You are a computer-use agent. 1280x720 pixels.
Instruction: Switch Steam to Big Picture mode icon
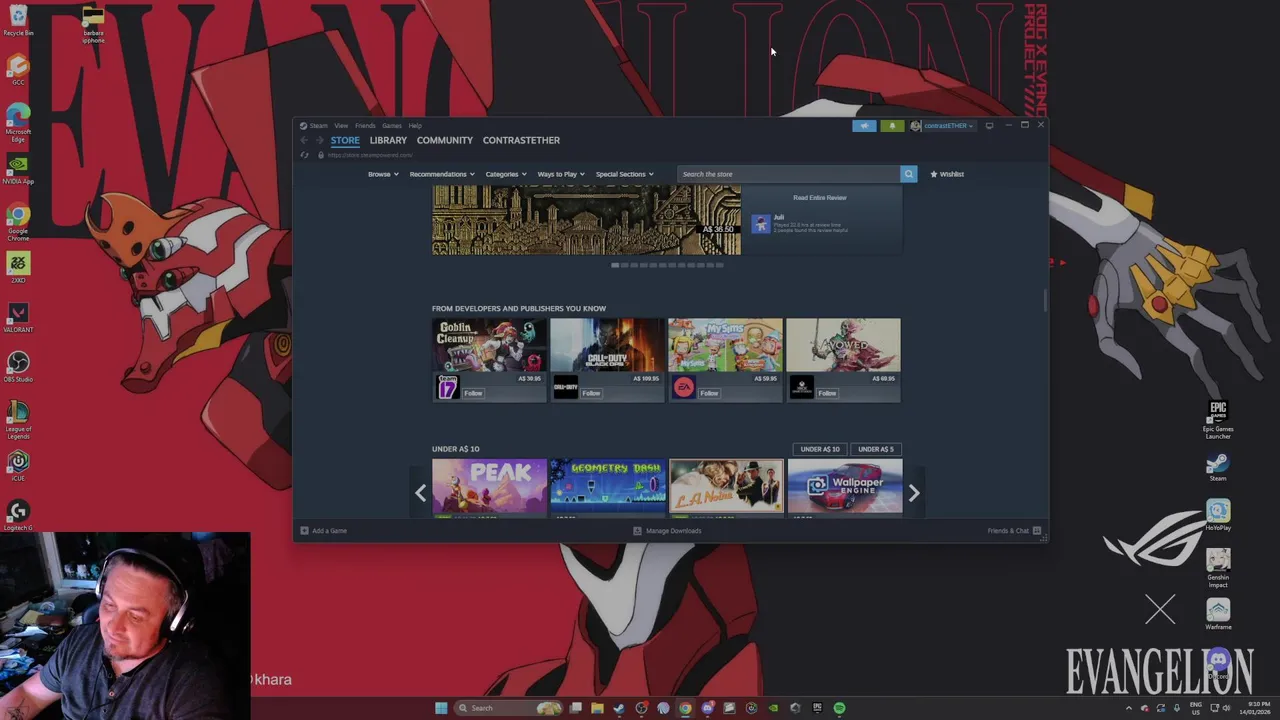(989, 126)
